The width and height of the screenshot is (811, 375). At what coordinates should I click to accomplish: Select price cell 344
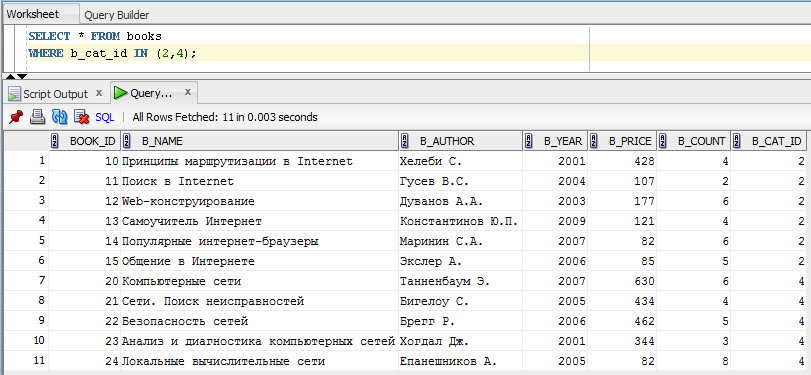[623, 341]
